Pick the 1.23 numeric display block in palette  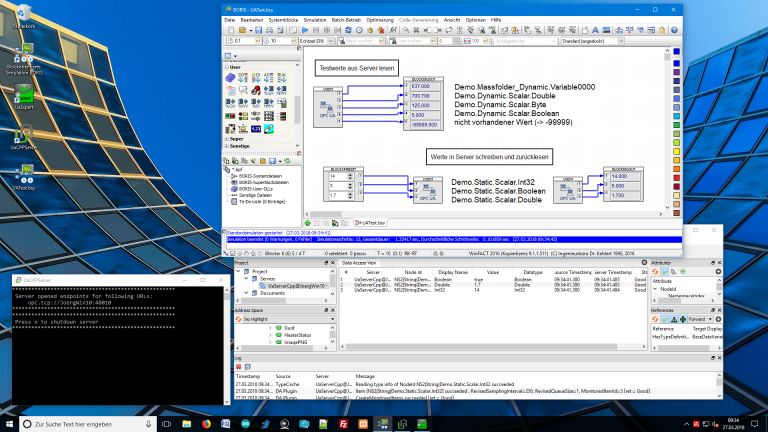[x=256, y=129]
